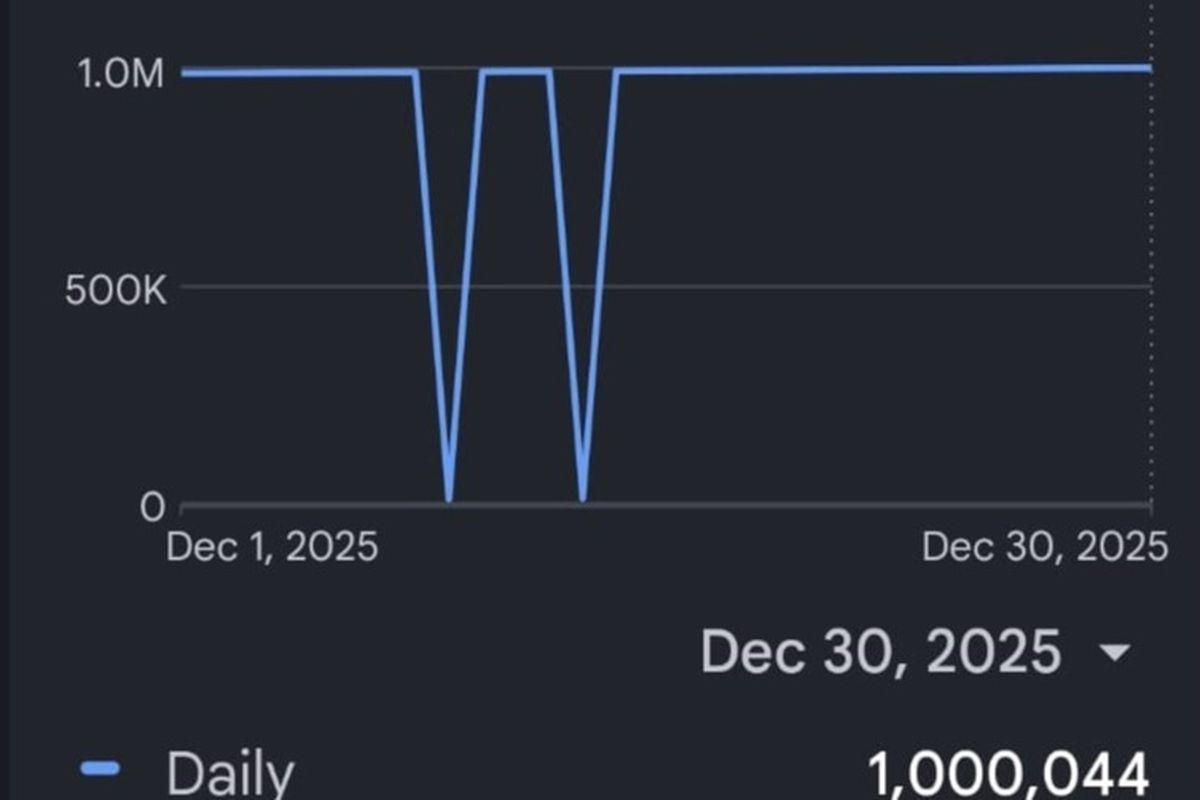Click the dotted vertical marker line at Dec 30
The width and height of the screenshot is (1200, 800).
[1152, 300]
